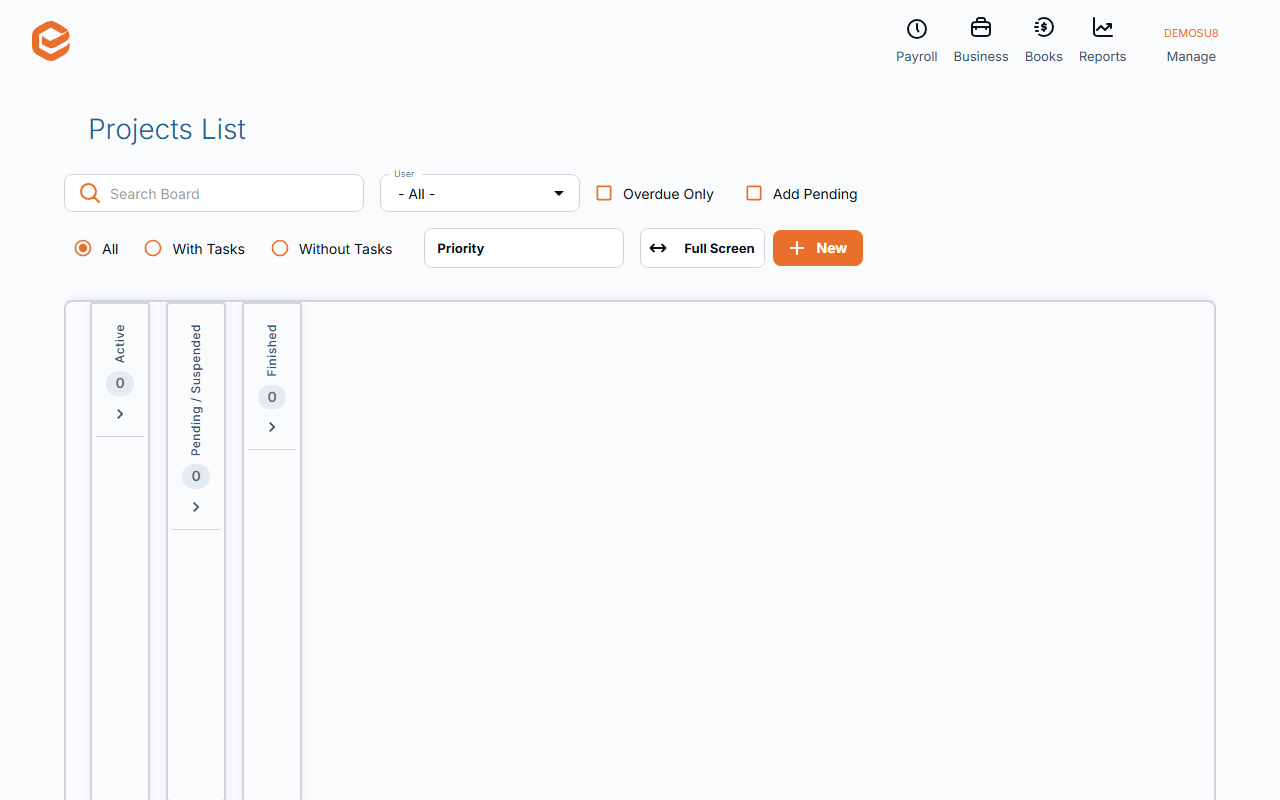Click the Pending / Suspended column title

[x=196, y=390]
